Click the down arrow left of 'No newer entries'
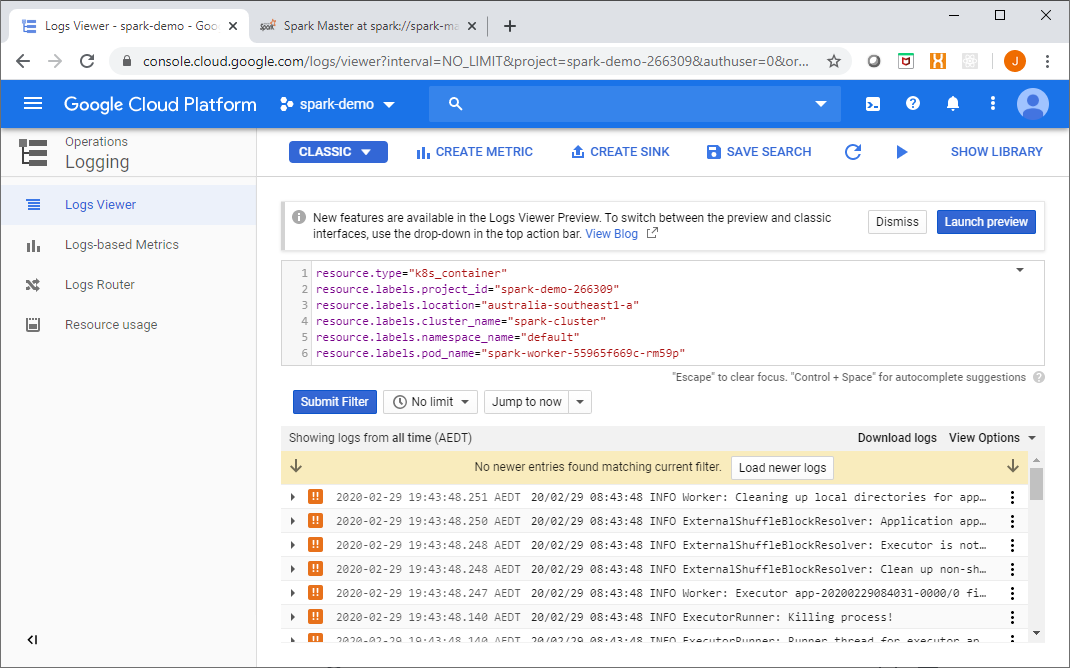The image size is (1070, 668). click(x=295, y=466)
